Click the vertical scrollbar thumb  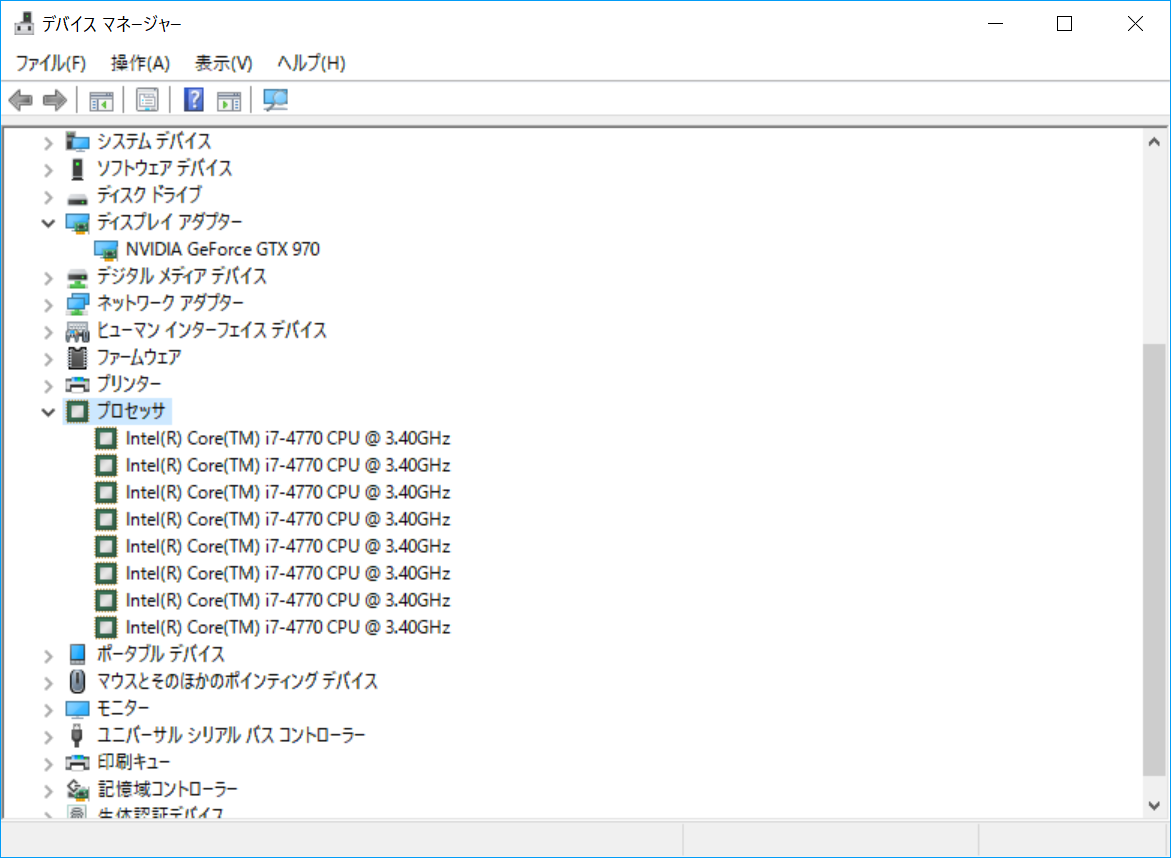pyautogui.click(x=1154, y=560)
